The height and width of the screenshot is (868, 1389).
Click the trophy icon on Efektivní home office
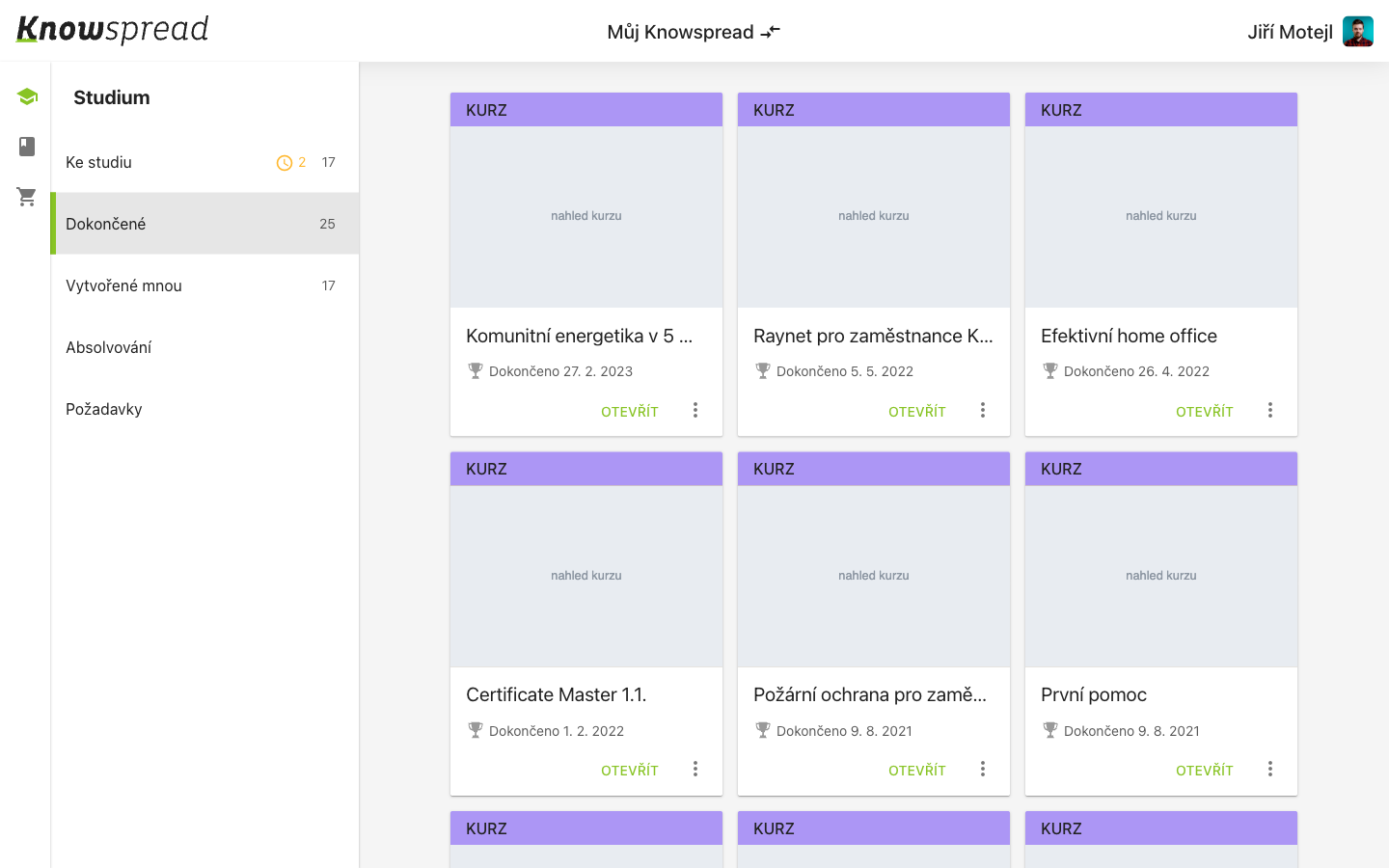(x=1050, y=370)
